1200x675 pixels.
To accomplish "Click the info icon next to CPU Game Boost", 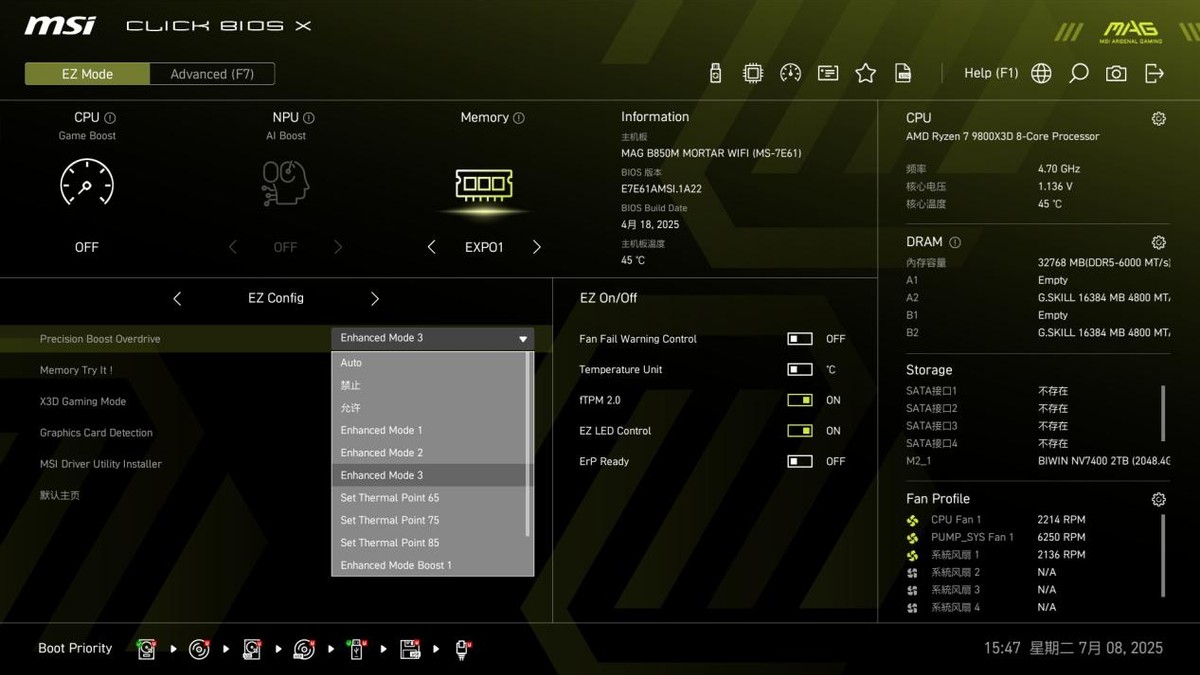I will pos(110,118).
